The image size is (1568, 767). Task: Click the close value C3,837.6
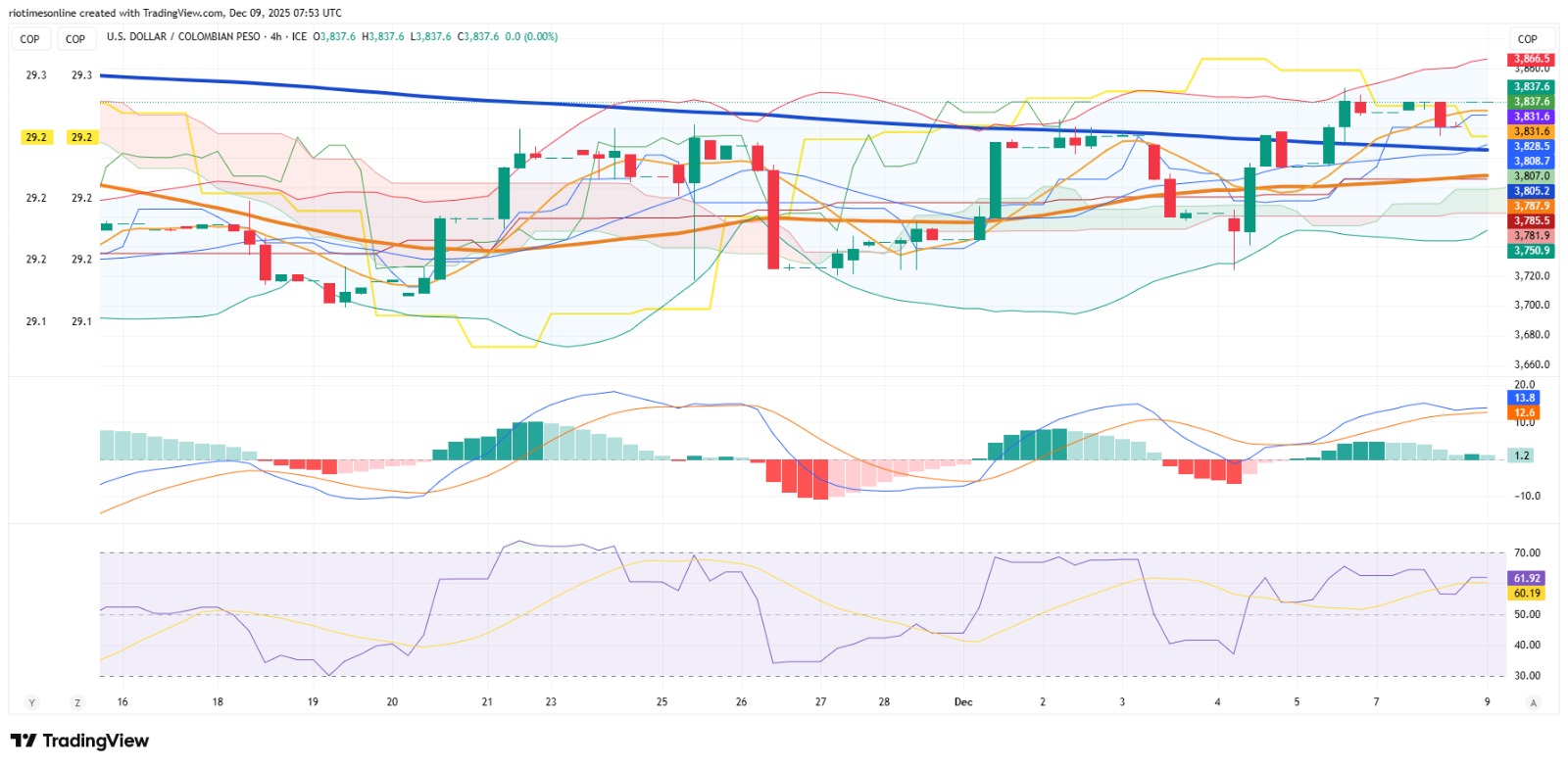[x=478, y=37]
